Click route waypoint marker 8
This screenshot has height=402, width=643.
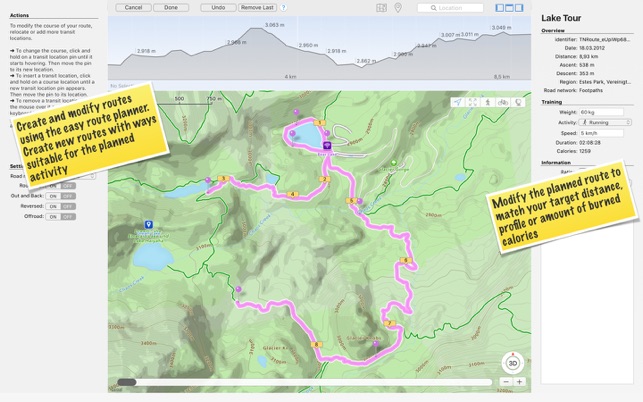click(x=316, y=345)
